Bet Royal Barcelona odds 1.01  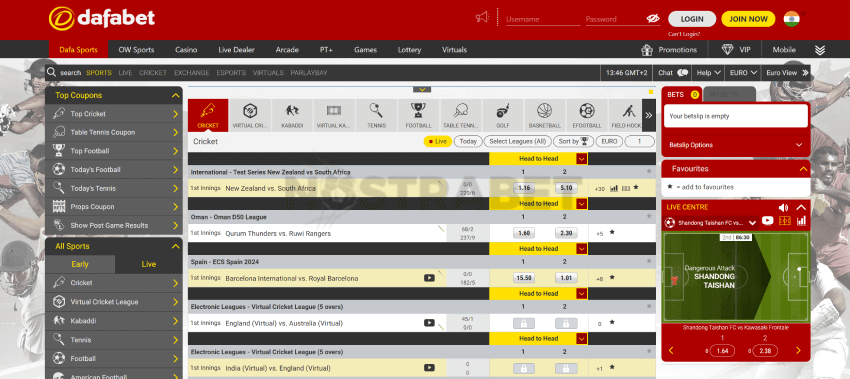(x=566, y=278)
